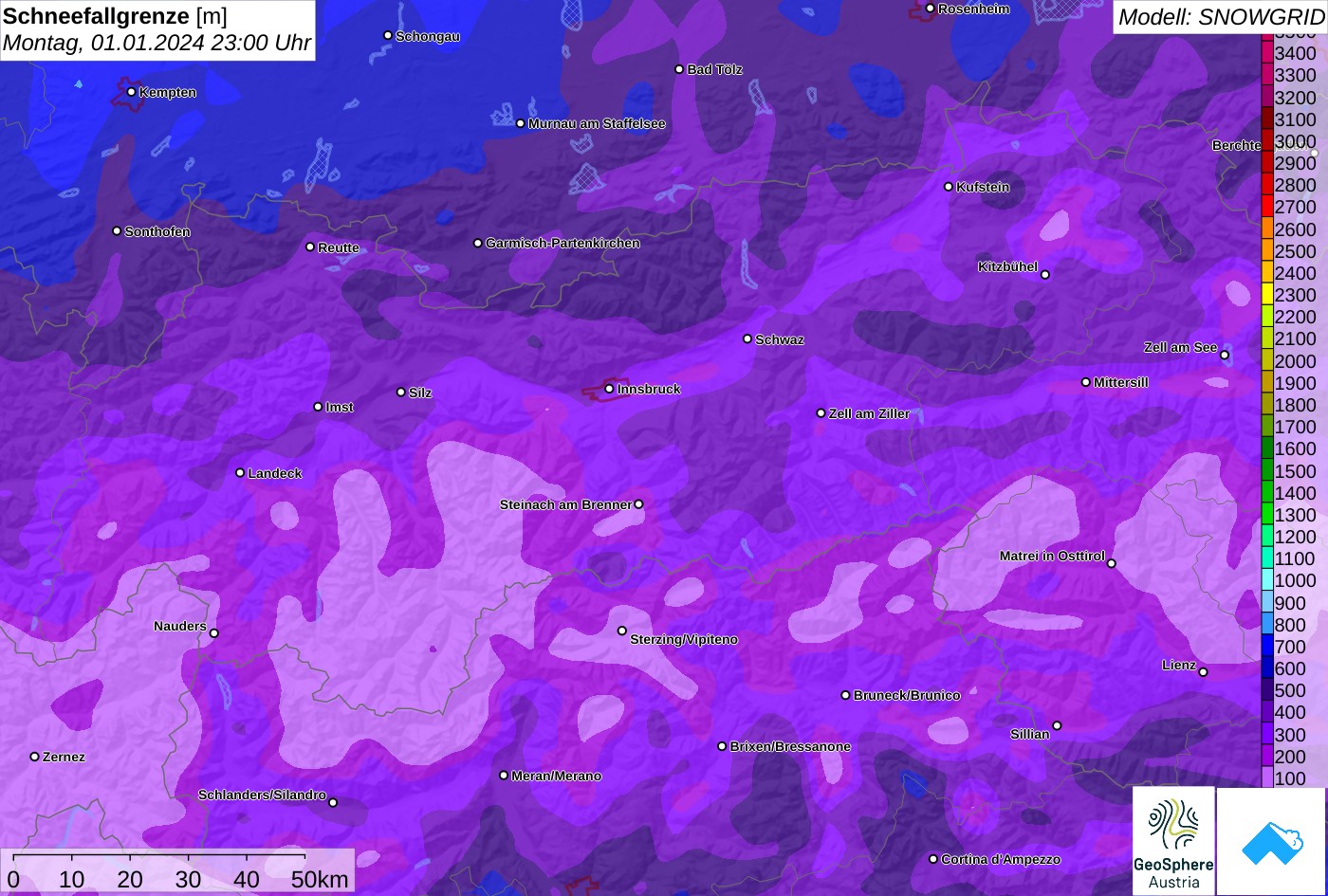The height and width of the screenshot is (896, 1328).
Task: Click the Silz location dot
Action: [x=401, y=393]
